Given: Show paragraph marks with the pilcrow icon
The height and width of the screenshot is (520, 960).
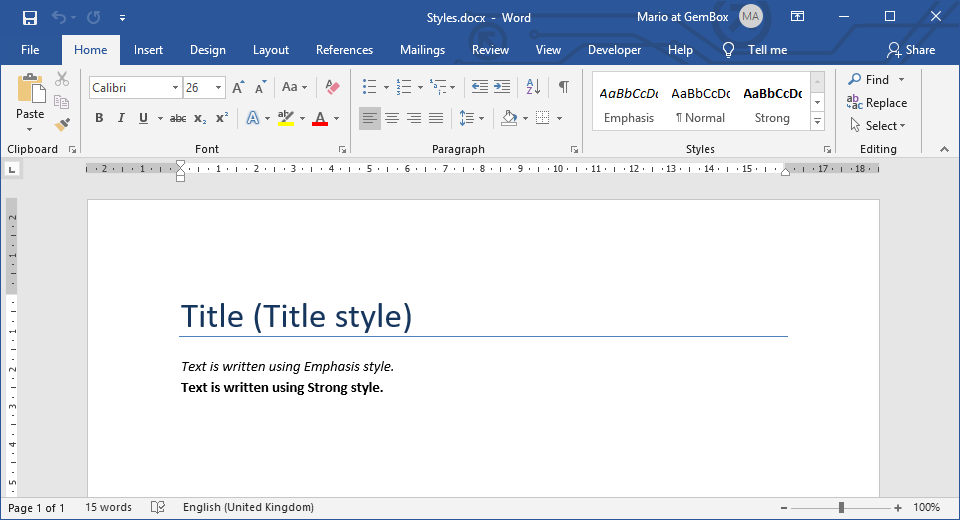Looking at the screenshot, I should 564,87.
